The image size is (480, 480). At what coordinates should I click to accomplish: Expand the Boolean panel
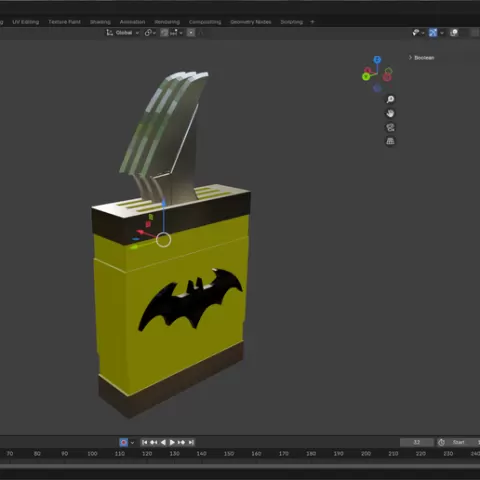422,58
